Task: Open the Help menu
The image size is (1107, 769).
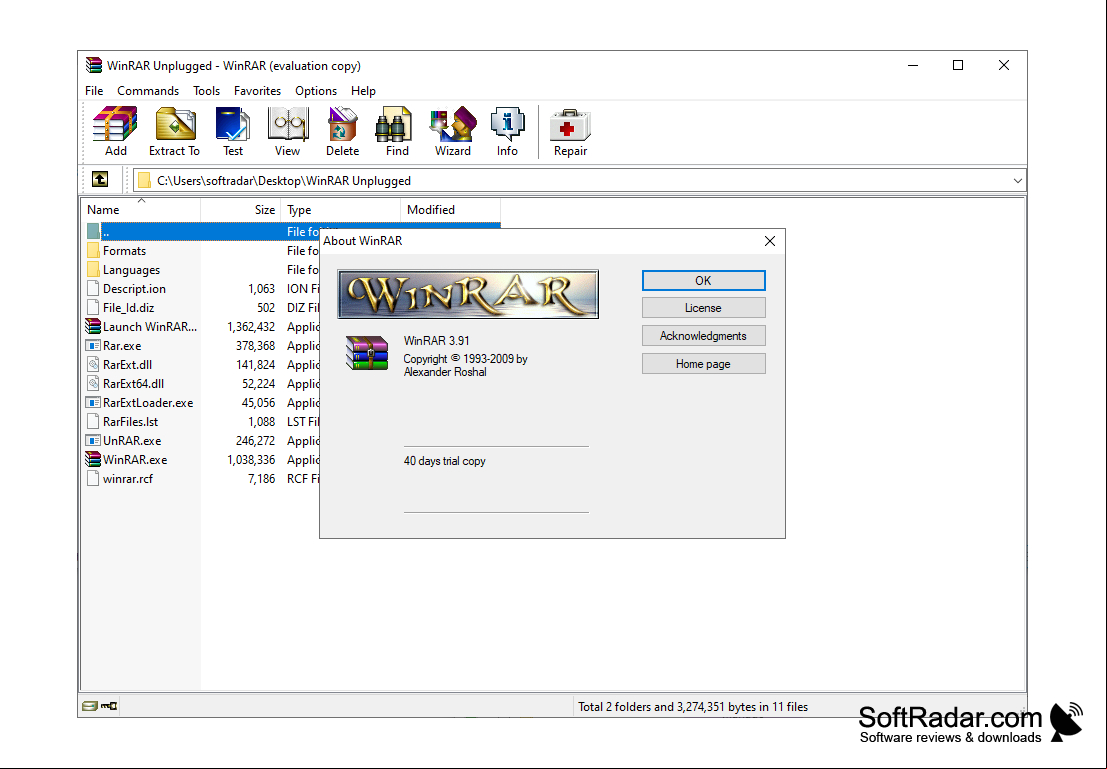Action: [x=364, y=90]
